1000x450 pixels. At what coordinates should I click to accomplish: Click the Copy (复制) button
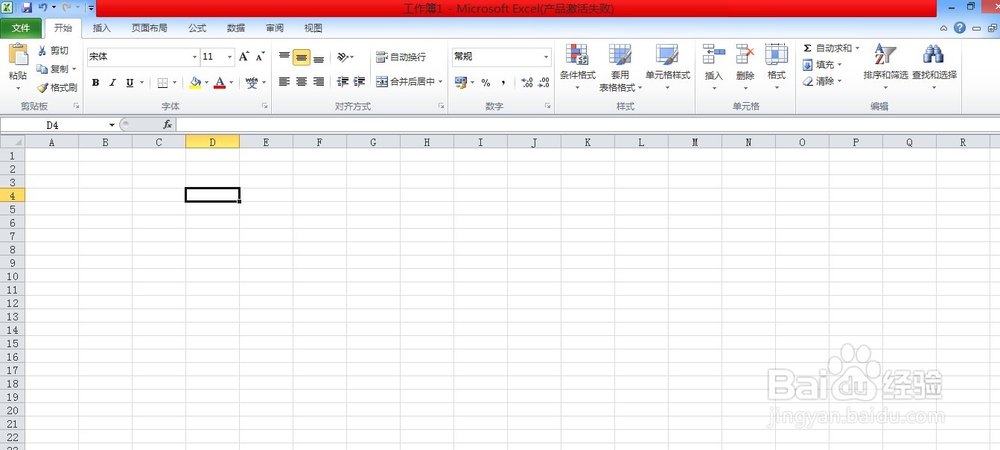[x=52, y=69]
